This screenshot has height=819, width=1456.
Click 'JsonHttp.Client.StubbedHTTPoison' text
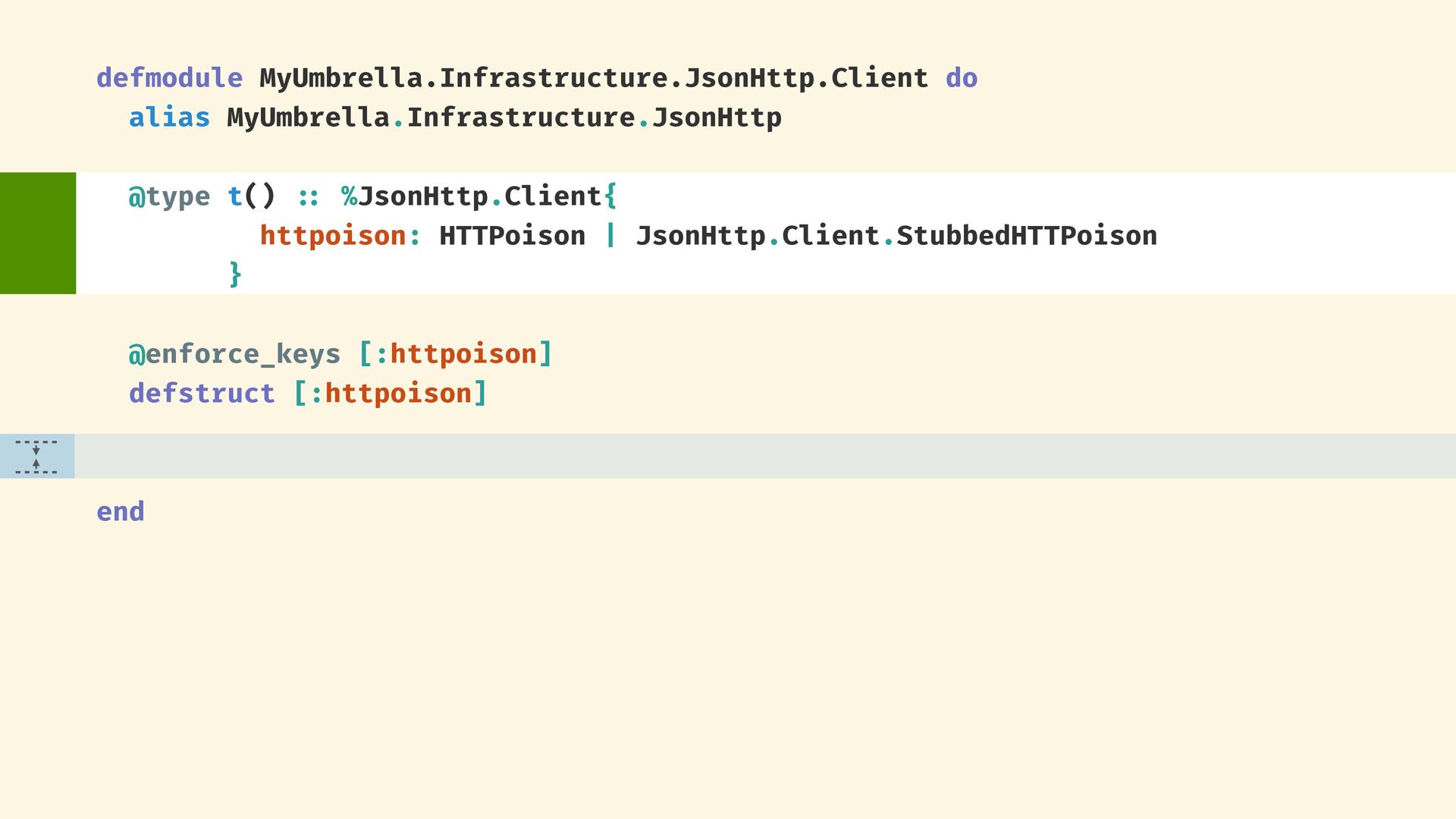tap(896, 236)
